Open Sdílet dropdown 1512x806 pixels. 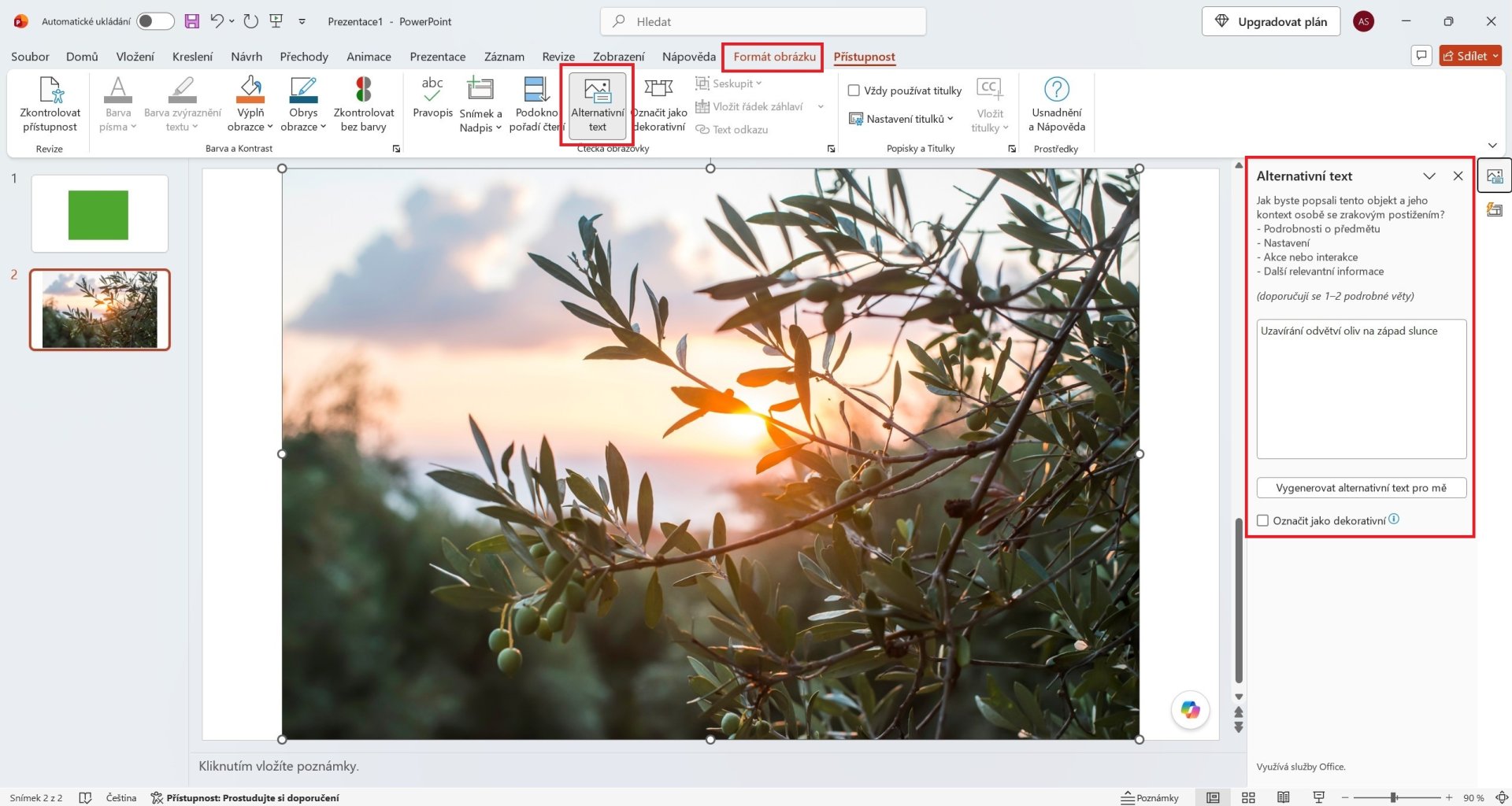point(1470,56)
